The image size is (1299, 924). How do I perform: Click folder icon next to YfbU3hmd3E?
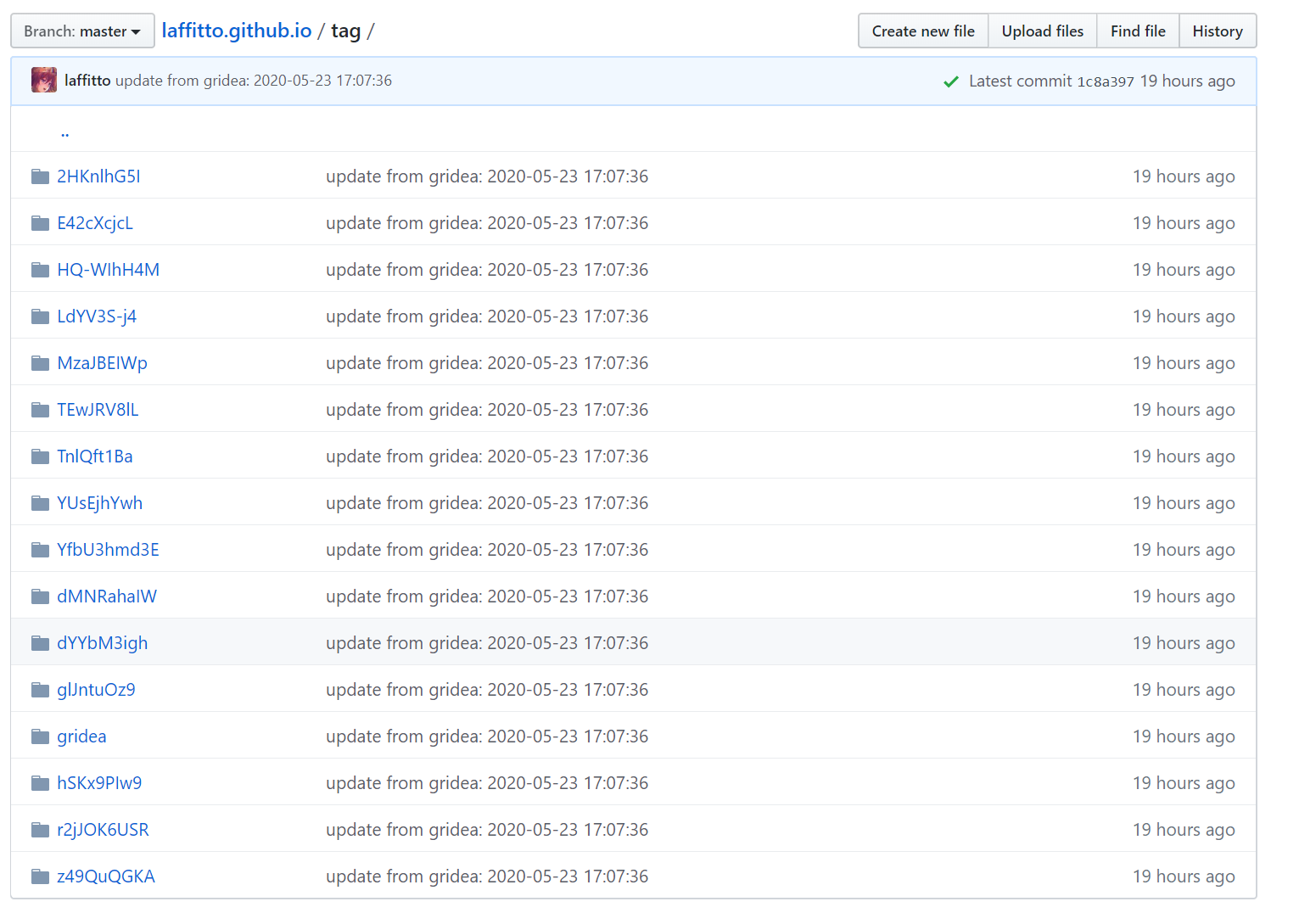[40, 550]
